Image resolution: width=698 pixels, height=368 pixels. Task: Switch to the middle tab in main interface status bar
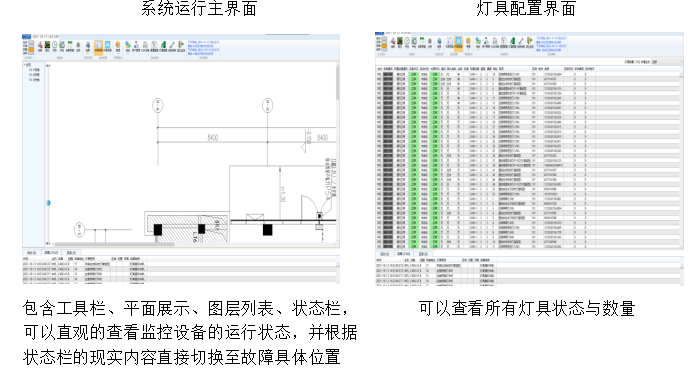pyautogui.click(x=52, y=253)
